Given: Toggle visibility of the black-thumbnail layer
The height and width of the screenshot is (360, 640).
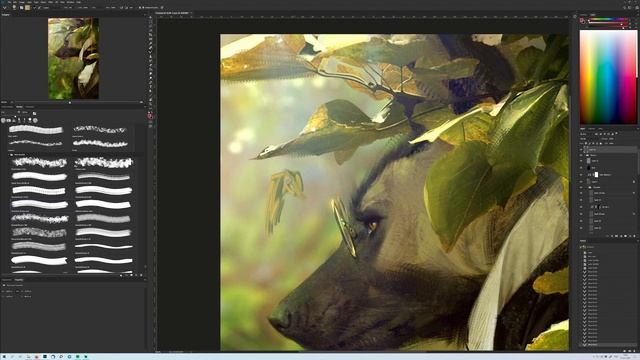Looking at the screenshot, I should tap(581, 167).
